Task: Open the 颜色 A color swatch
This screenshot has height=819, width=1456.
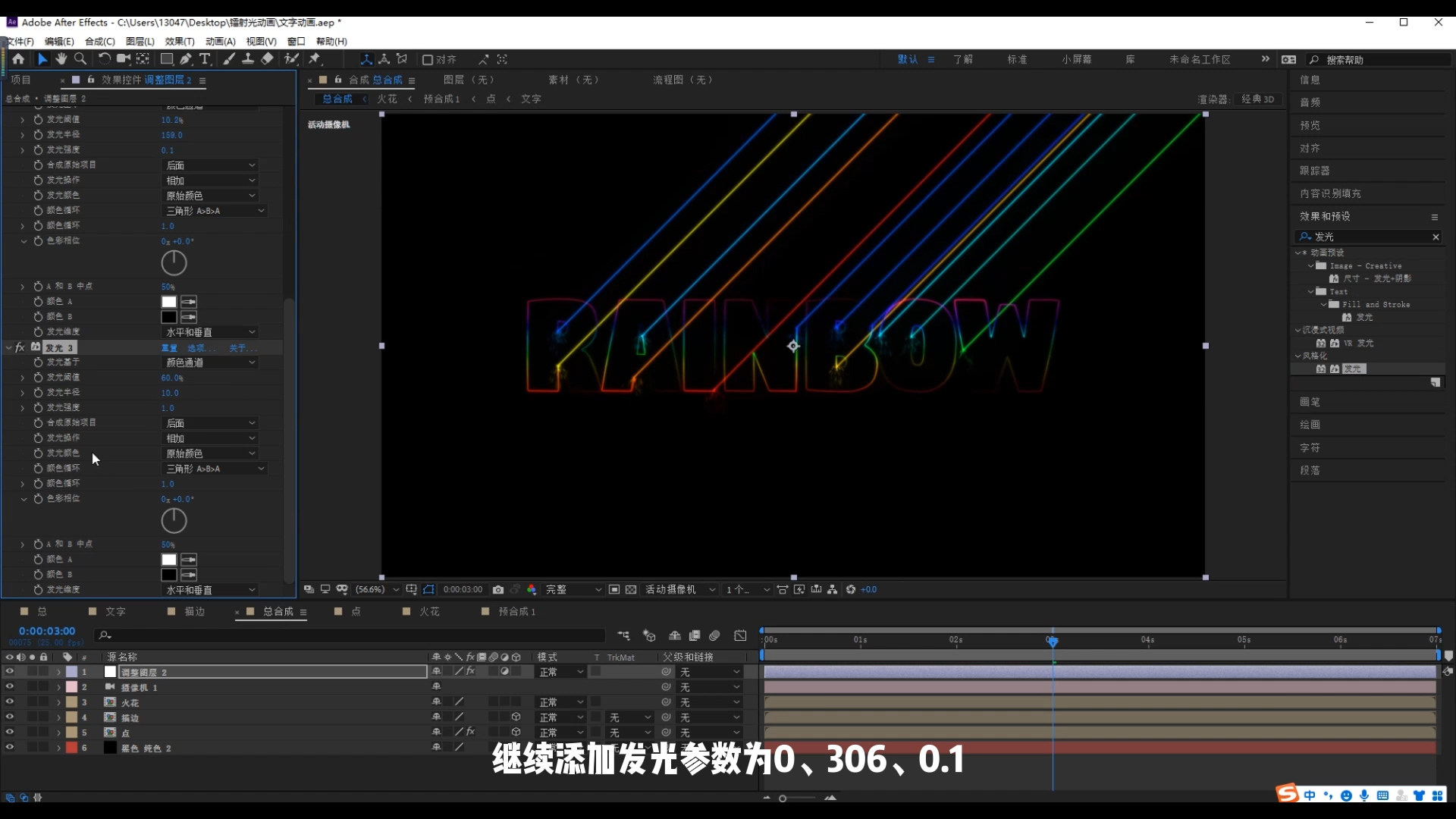Action: pyautogui.click(x=168, y=302)
